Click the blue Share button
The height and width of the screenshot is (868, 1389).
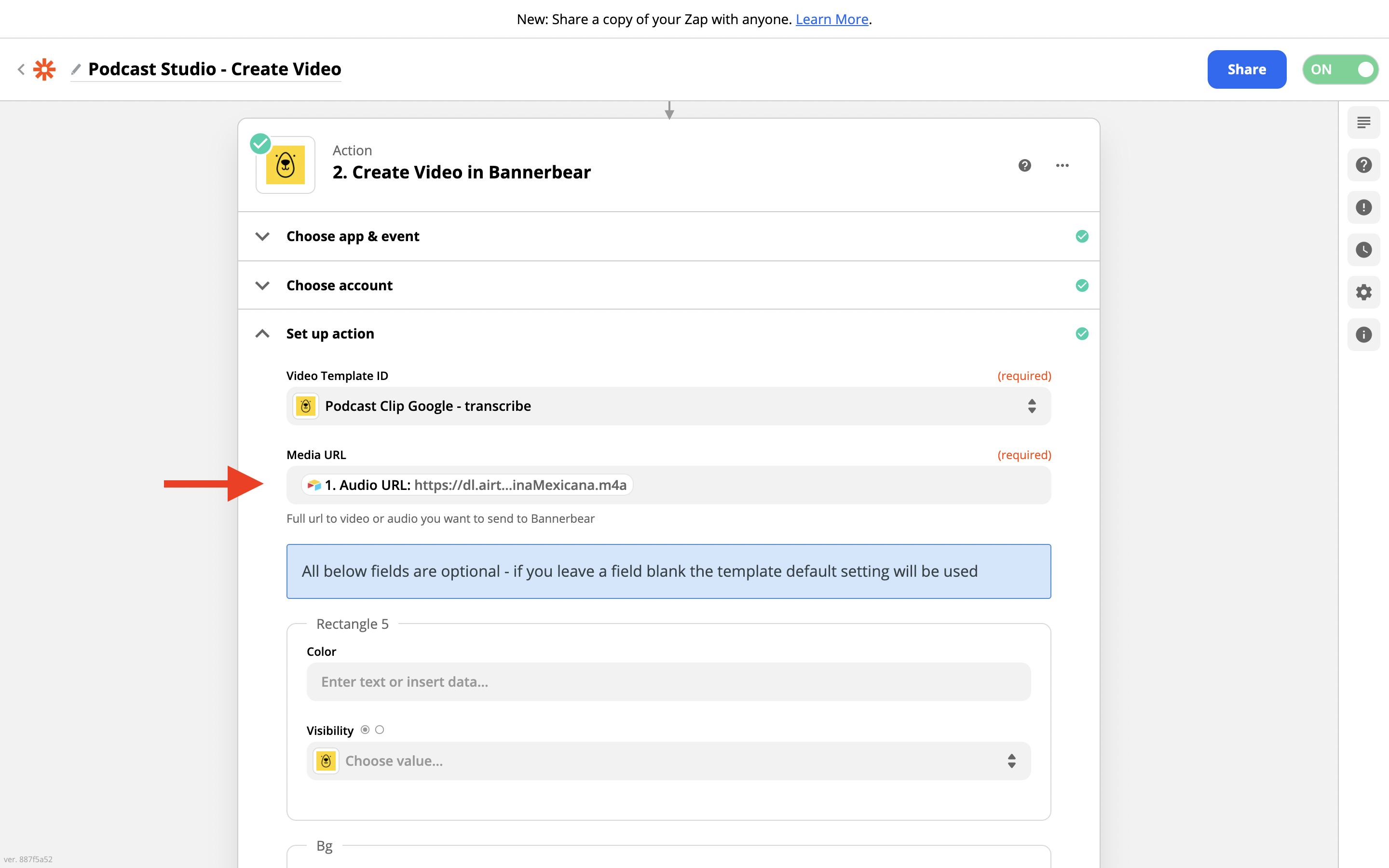click(1246, 69)
